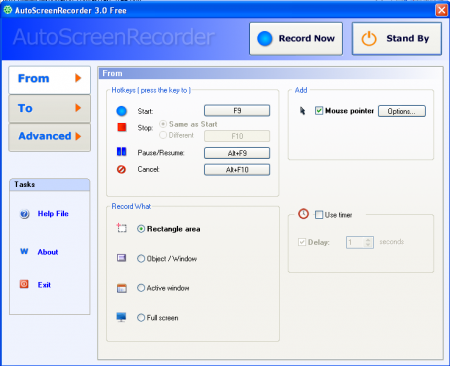Image resolution: width=450 pixels, height=366 pixels.
Task: Open the To section in sidebar
Action: click(50, 108)
